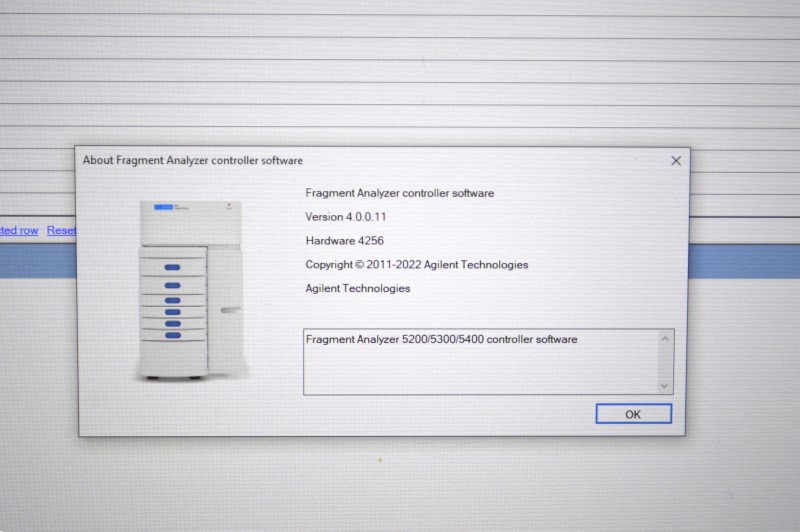Screen dimensions: 800x532
Task: Click the 'ted row' link in background window
Action: [x=19, y=231]
